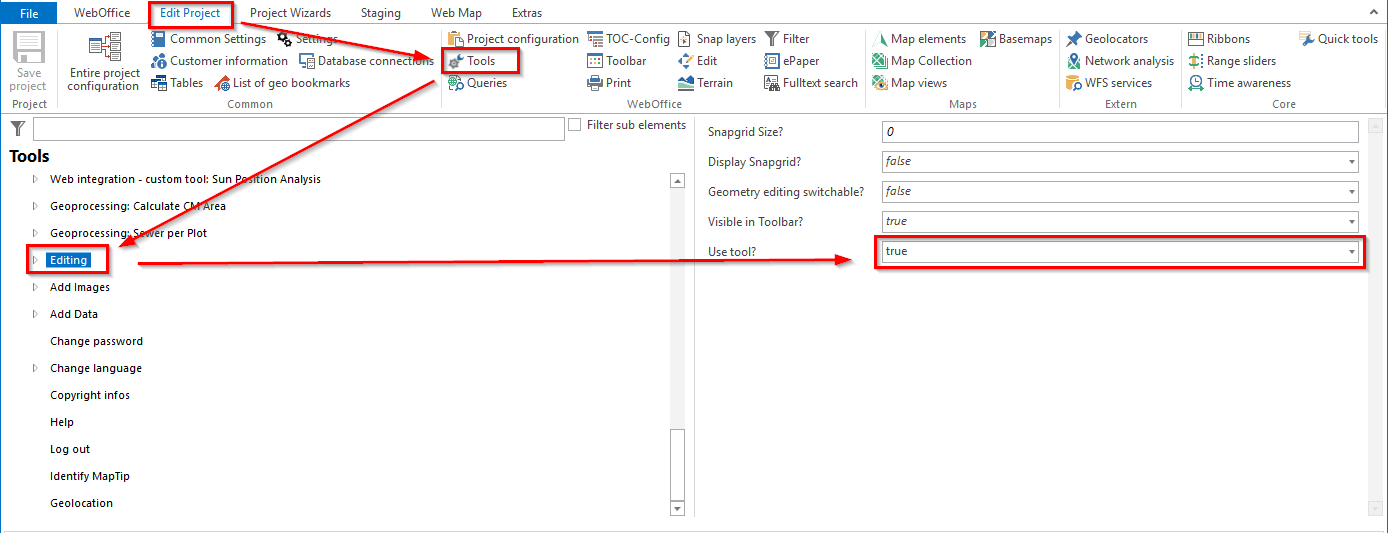Switch to Web Map tab
The image size is (1388, 533).
[456, 13]
